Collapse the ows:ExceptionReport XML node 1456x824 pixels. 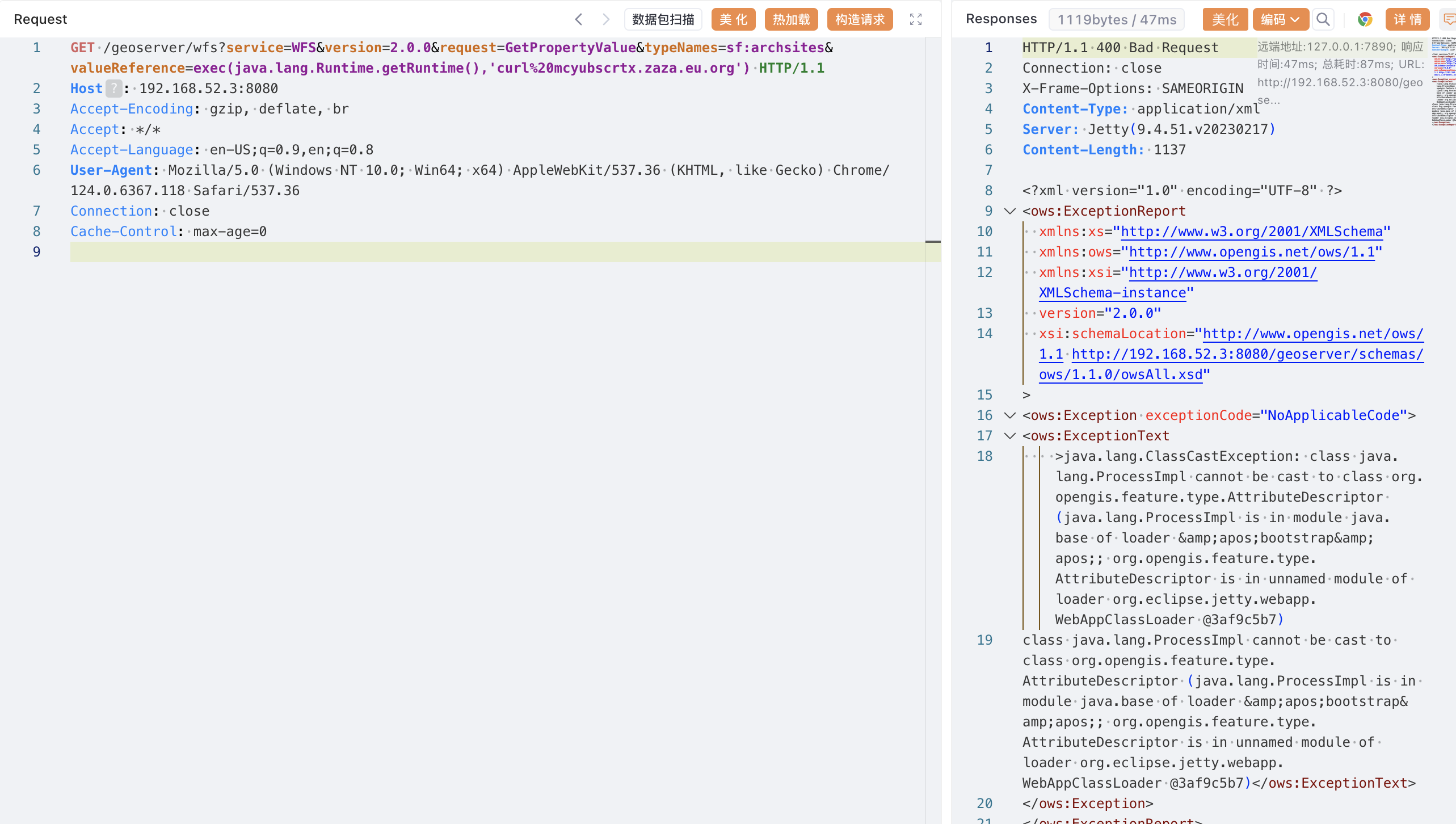[1009, 211]
